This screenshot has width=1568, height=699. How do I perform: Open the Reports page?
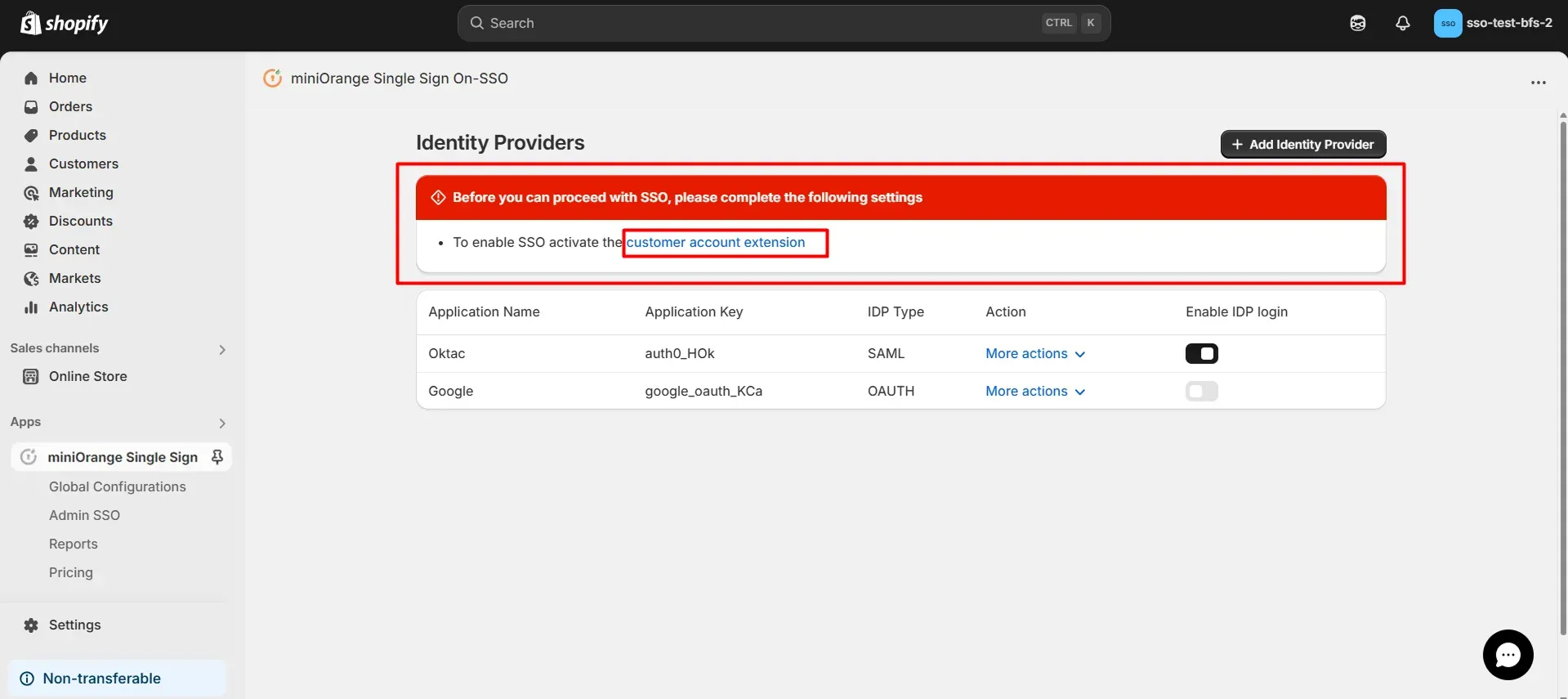[74, 544]
